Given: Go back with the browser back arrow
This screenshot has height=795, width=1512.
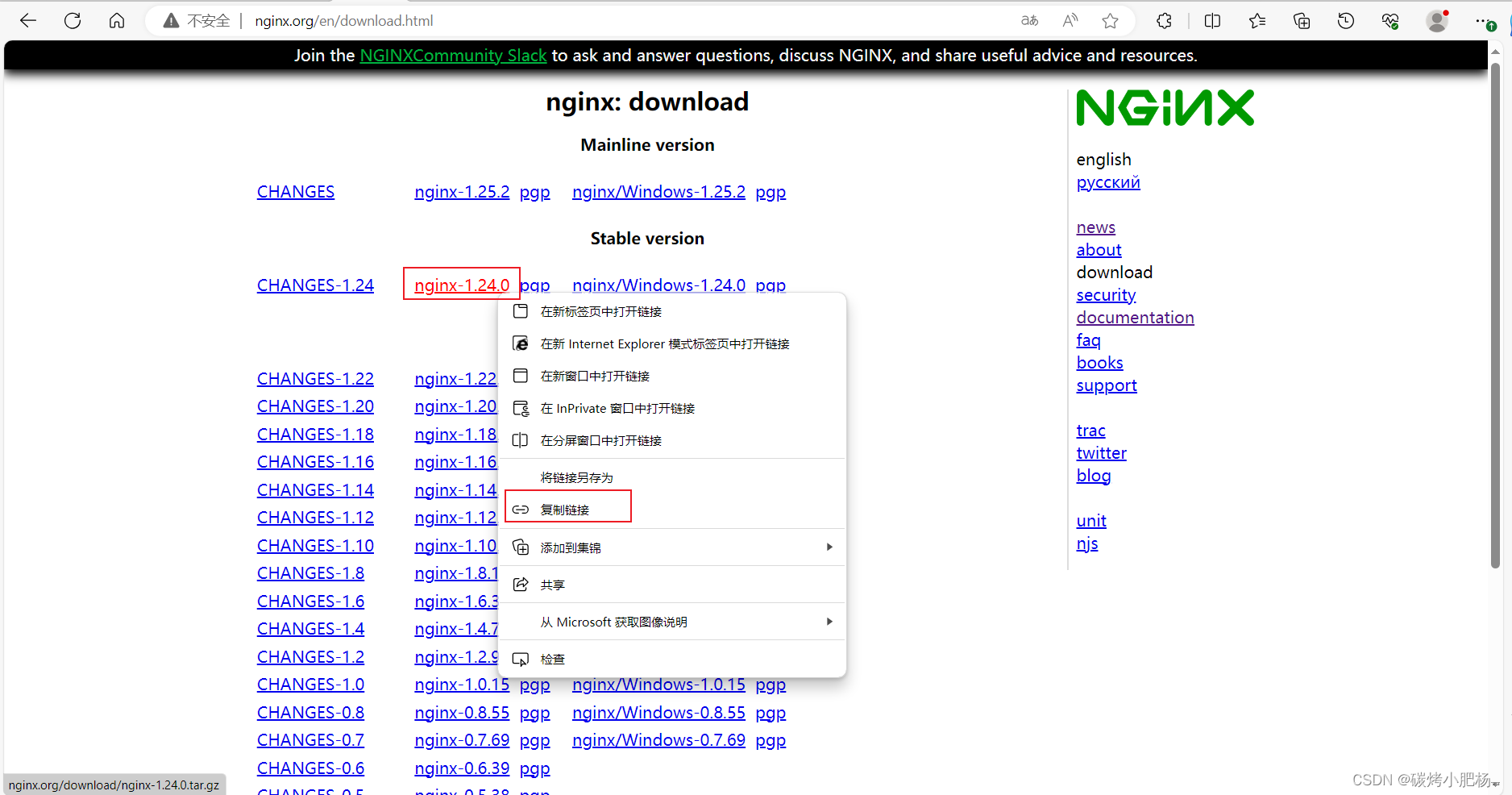Looking at the screenshot, I should [x=28, y=21].
